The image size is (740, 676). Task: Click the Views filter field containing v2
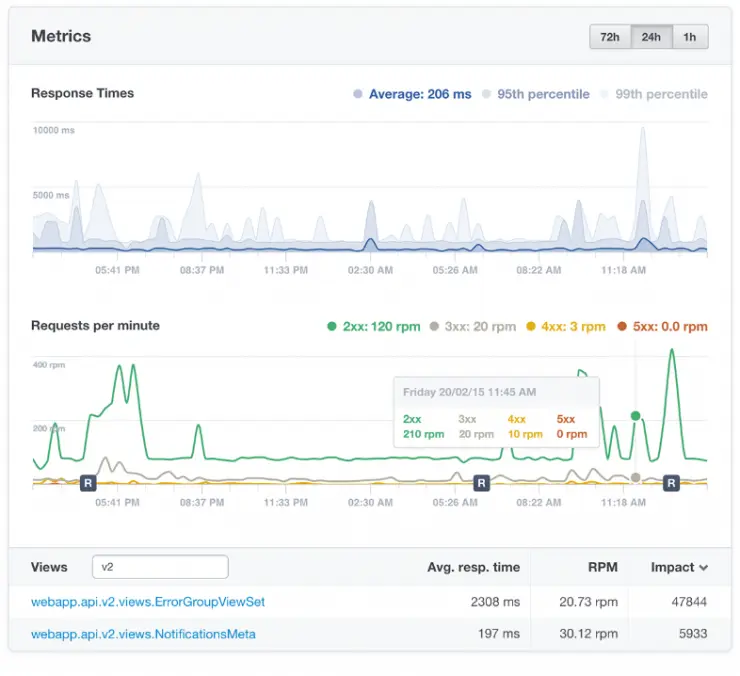(x=160, y=567)
